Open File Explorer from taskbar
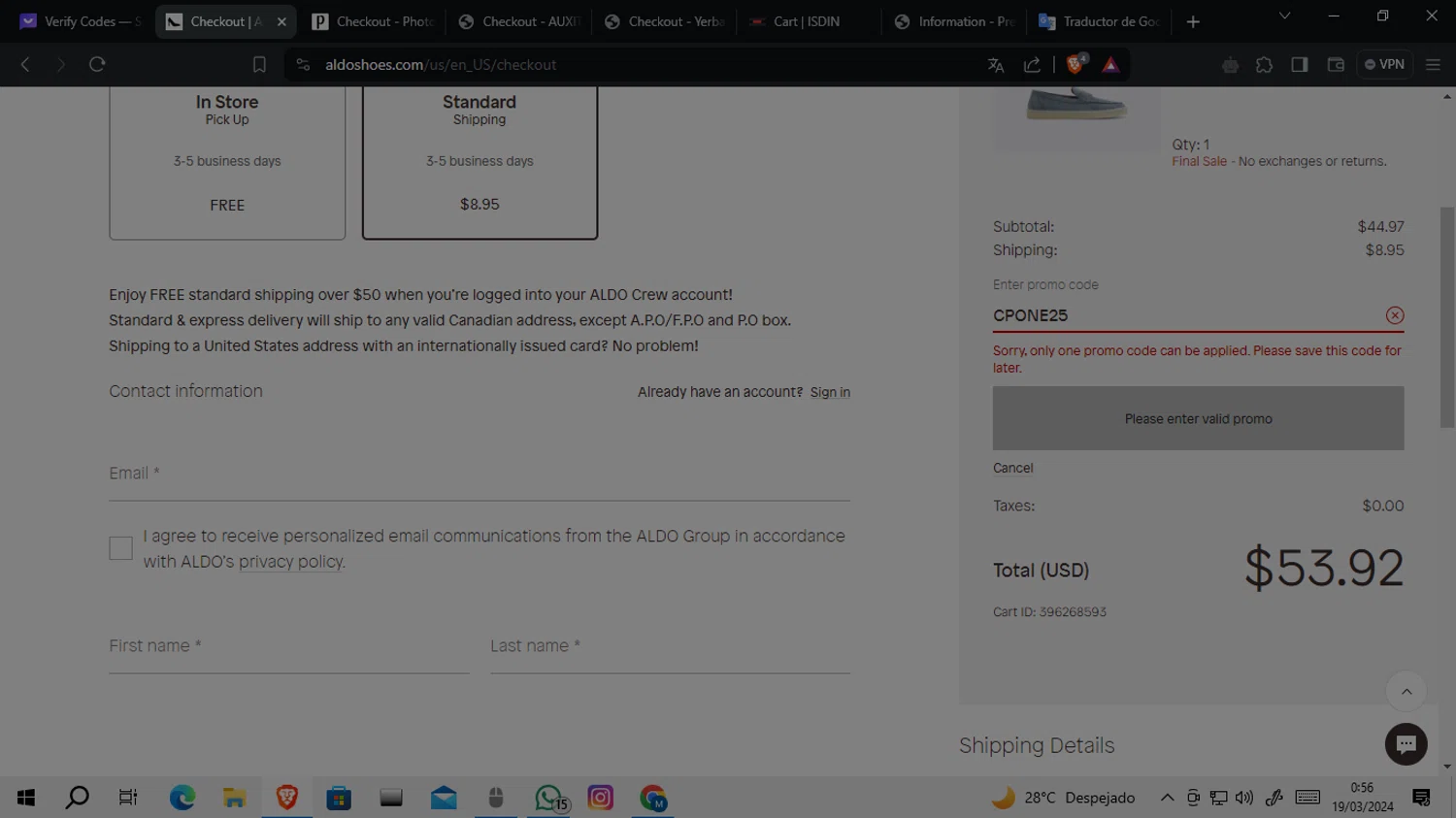1456x818 pixels. 234,798
